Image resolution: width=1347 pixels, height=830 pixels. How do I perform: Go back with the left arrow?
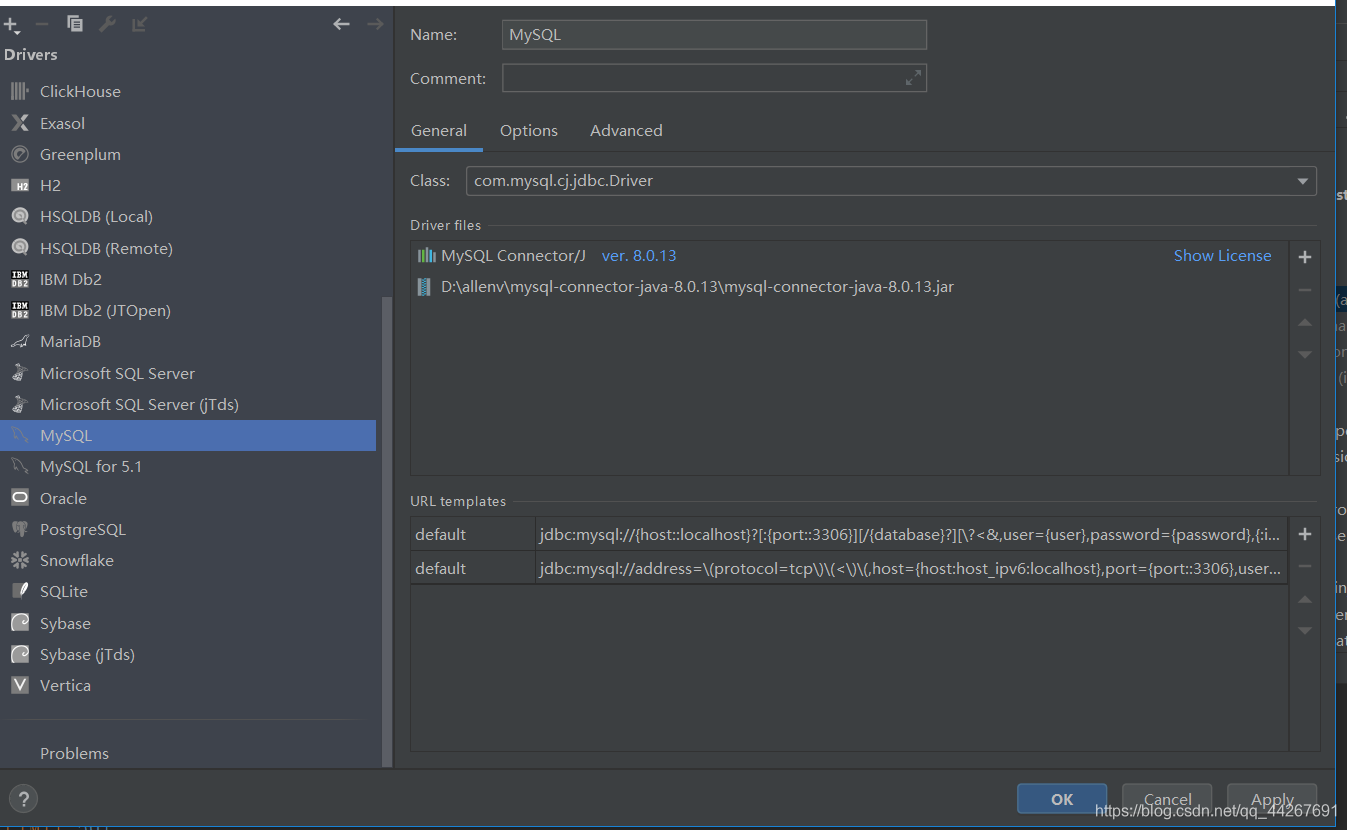(342, 24)
